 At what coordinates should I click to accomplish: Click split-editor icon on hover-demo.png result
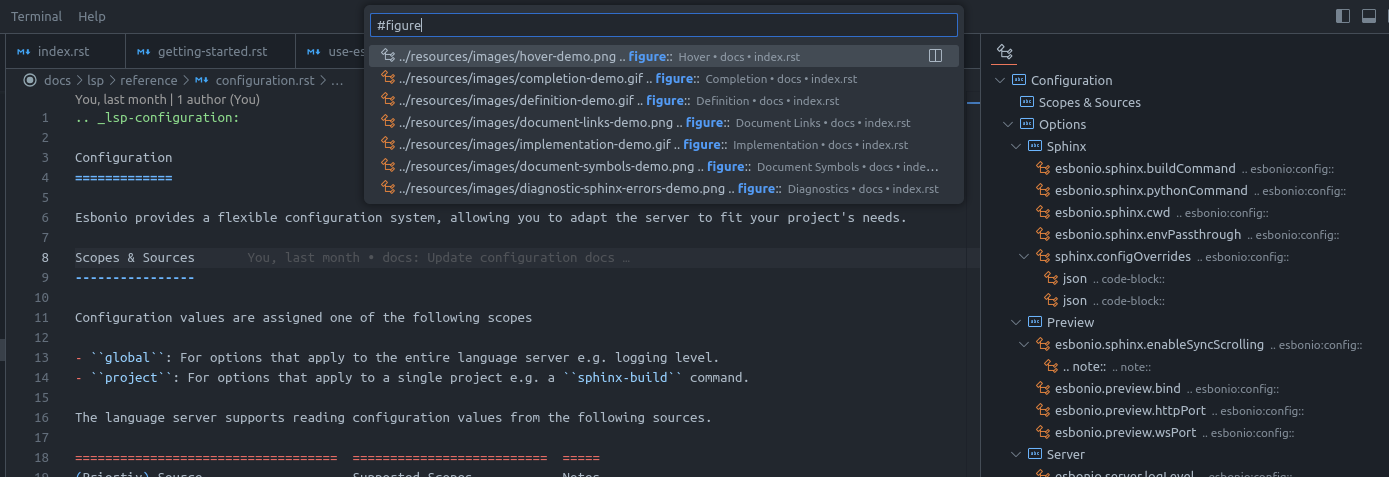tap(936, 56)
